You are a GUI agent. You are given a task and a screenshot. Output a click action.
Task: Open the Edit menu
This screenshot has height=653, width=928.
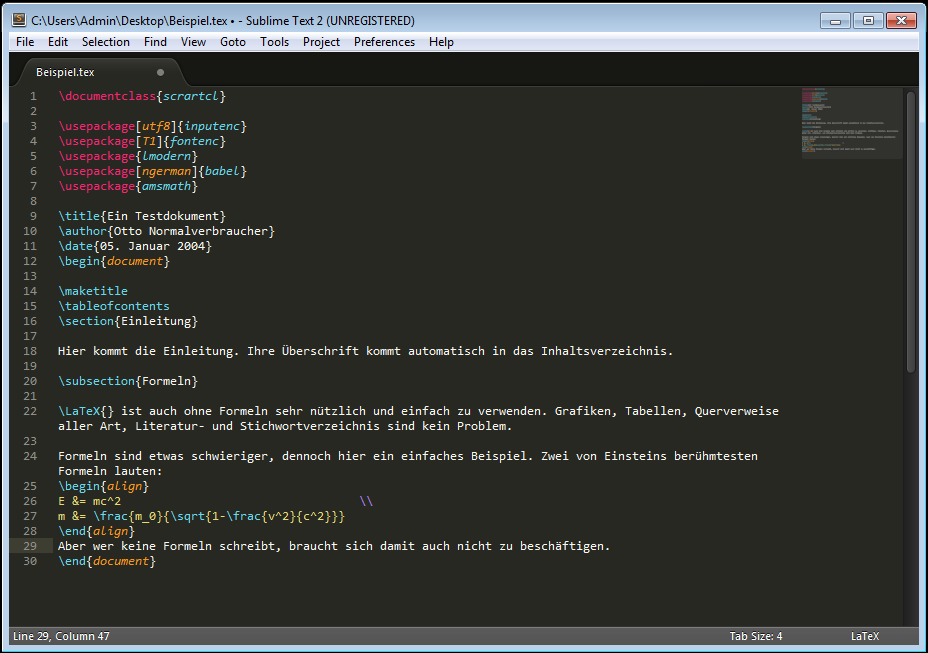click(x=58, y=42)
